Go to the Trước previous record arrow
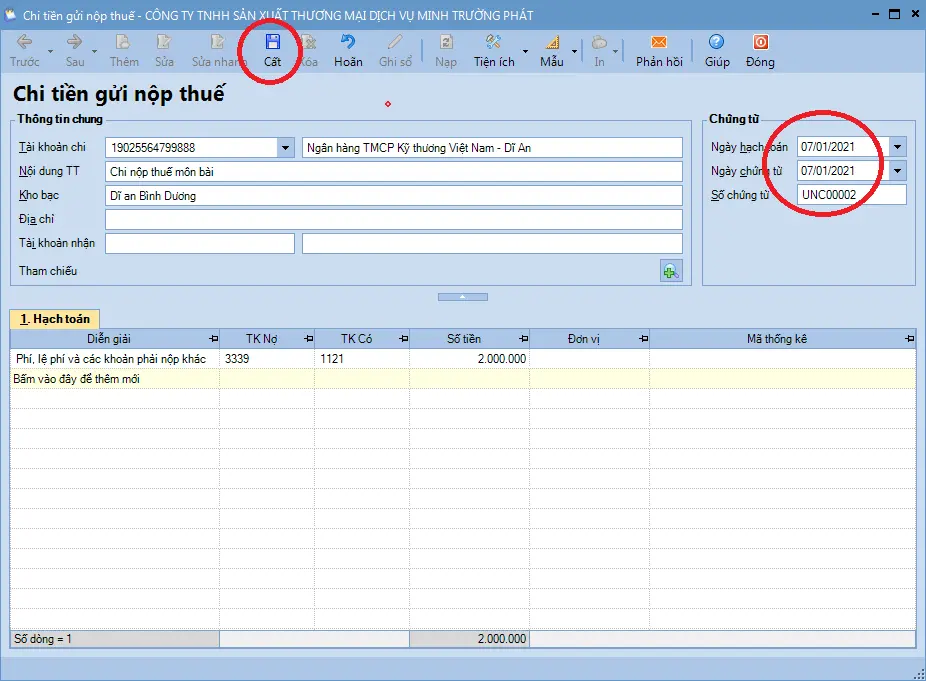926x681 pixels. coord(24,42)
